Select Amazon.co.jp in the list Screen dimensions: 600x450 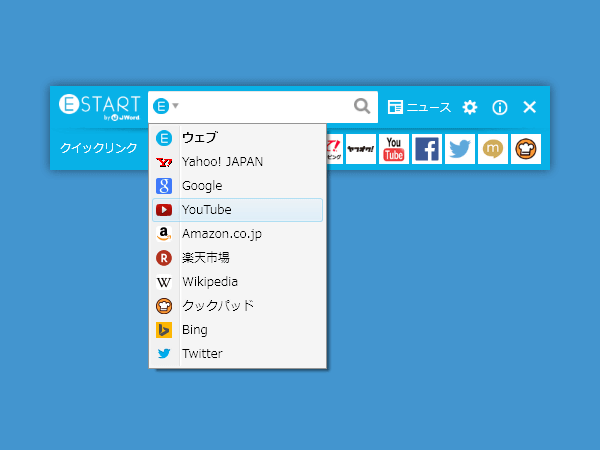[x=237, y=234]
